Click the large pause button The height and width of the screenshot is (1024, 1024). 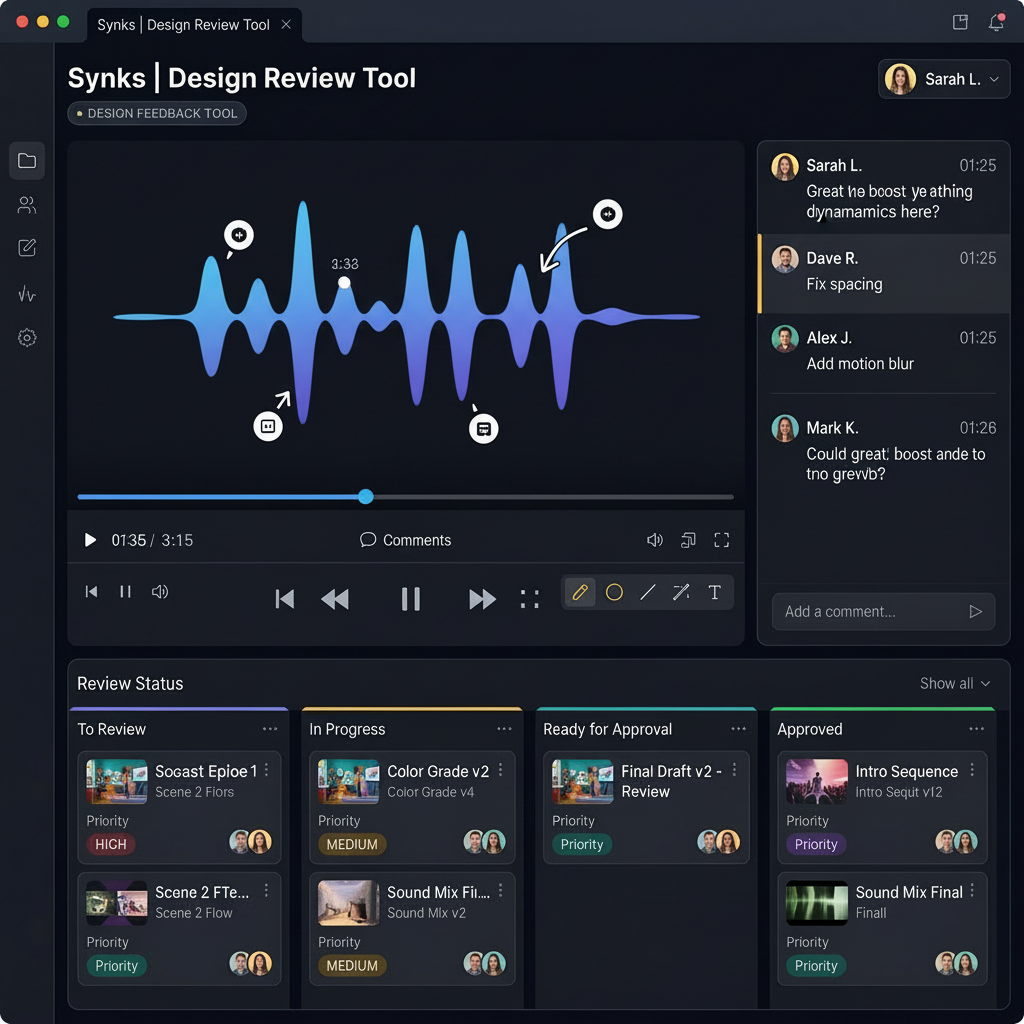[x=411, y=599]
